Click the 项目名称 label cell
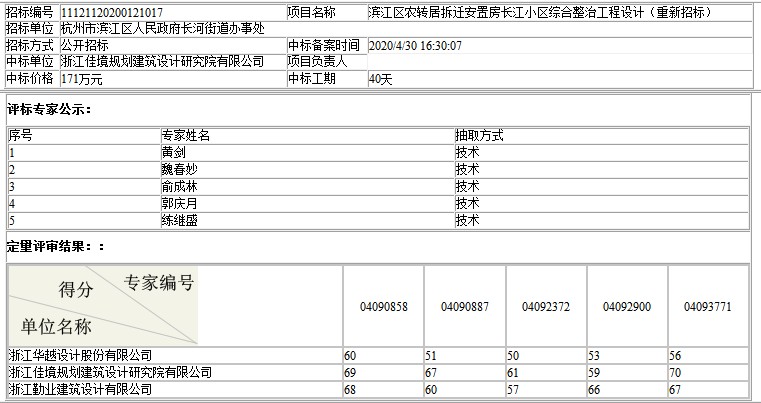The width and height of the screenshot is (761, 403). pyautogui.click(x=311, y=13)
